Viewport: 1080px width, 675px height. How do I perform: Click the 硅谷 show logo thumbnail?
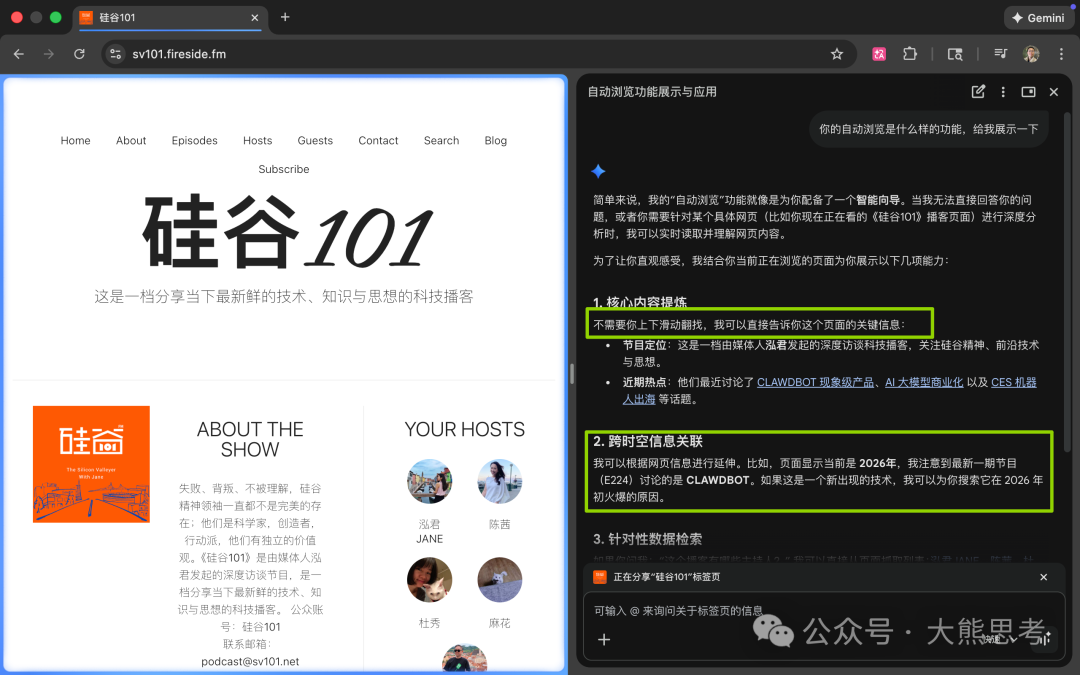[91, 464]
